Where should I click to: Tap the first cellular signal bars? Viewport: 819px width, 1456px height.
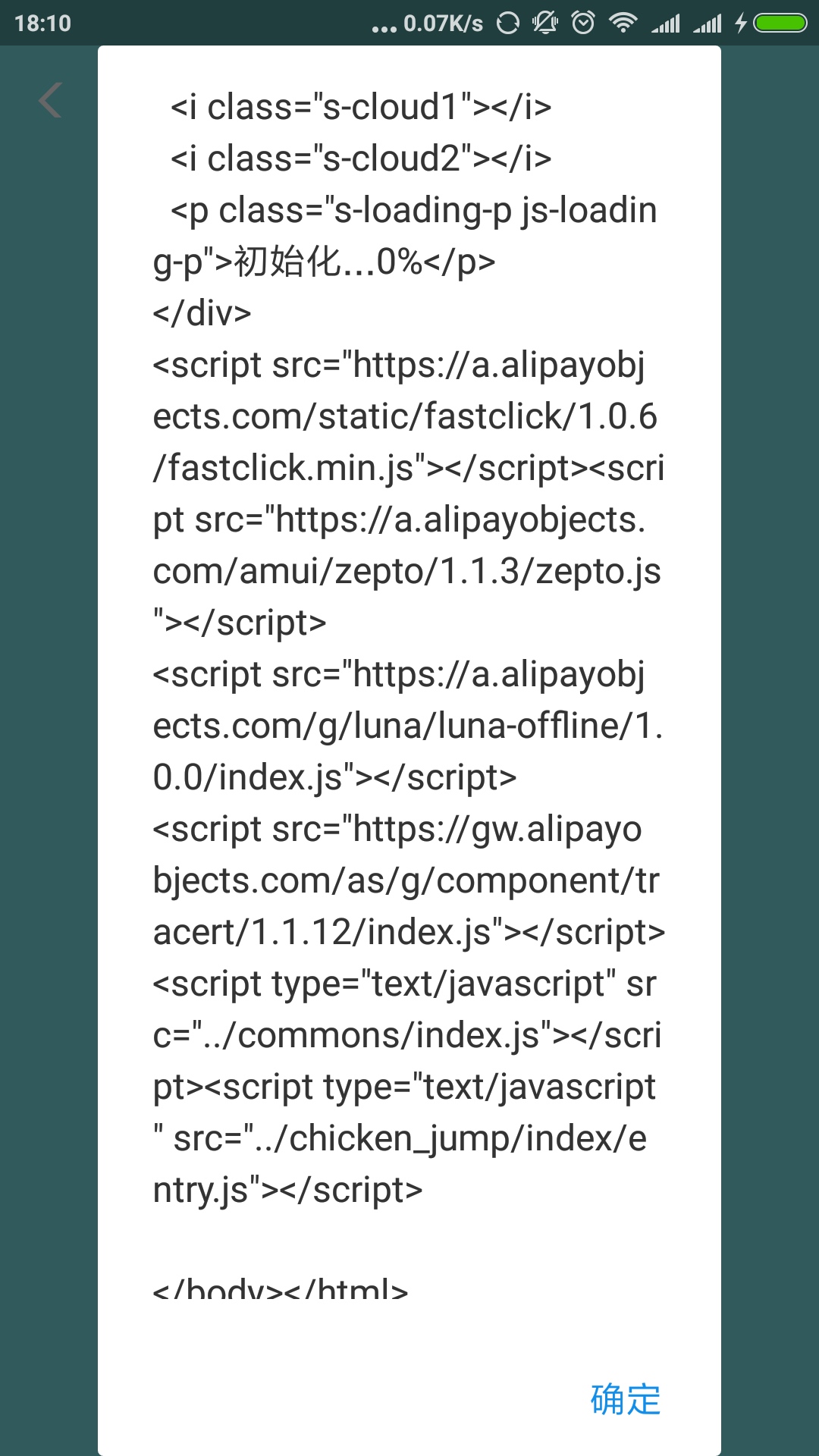[x=666, y=24]
